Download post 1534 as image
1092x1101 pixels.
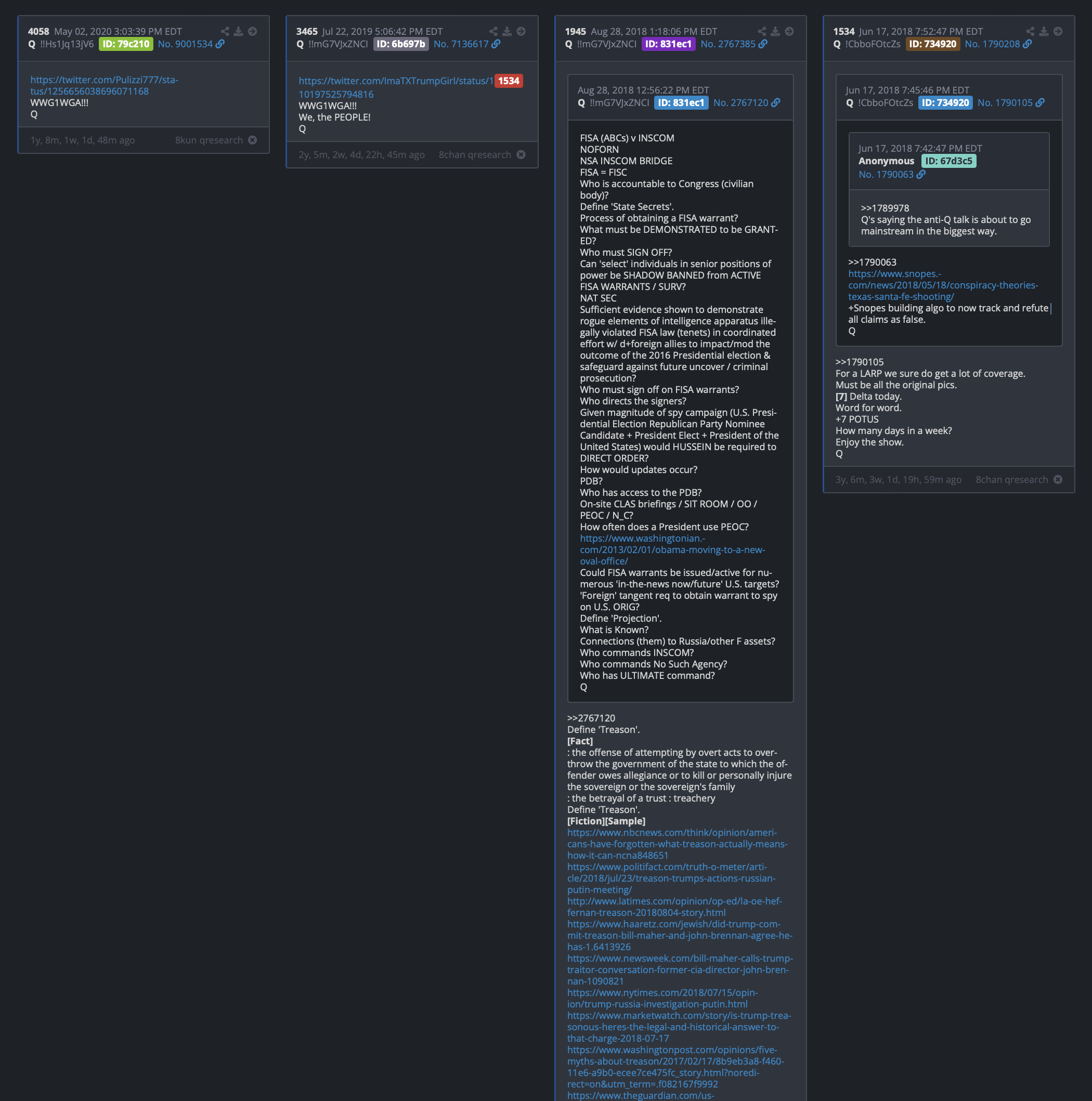point(1044,31)
